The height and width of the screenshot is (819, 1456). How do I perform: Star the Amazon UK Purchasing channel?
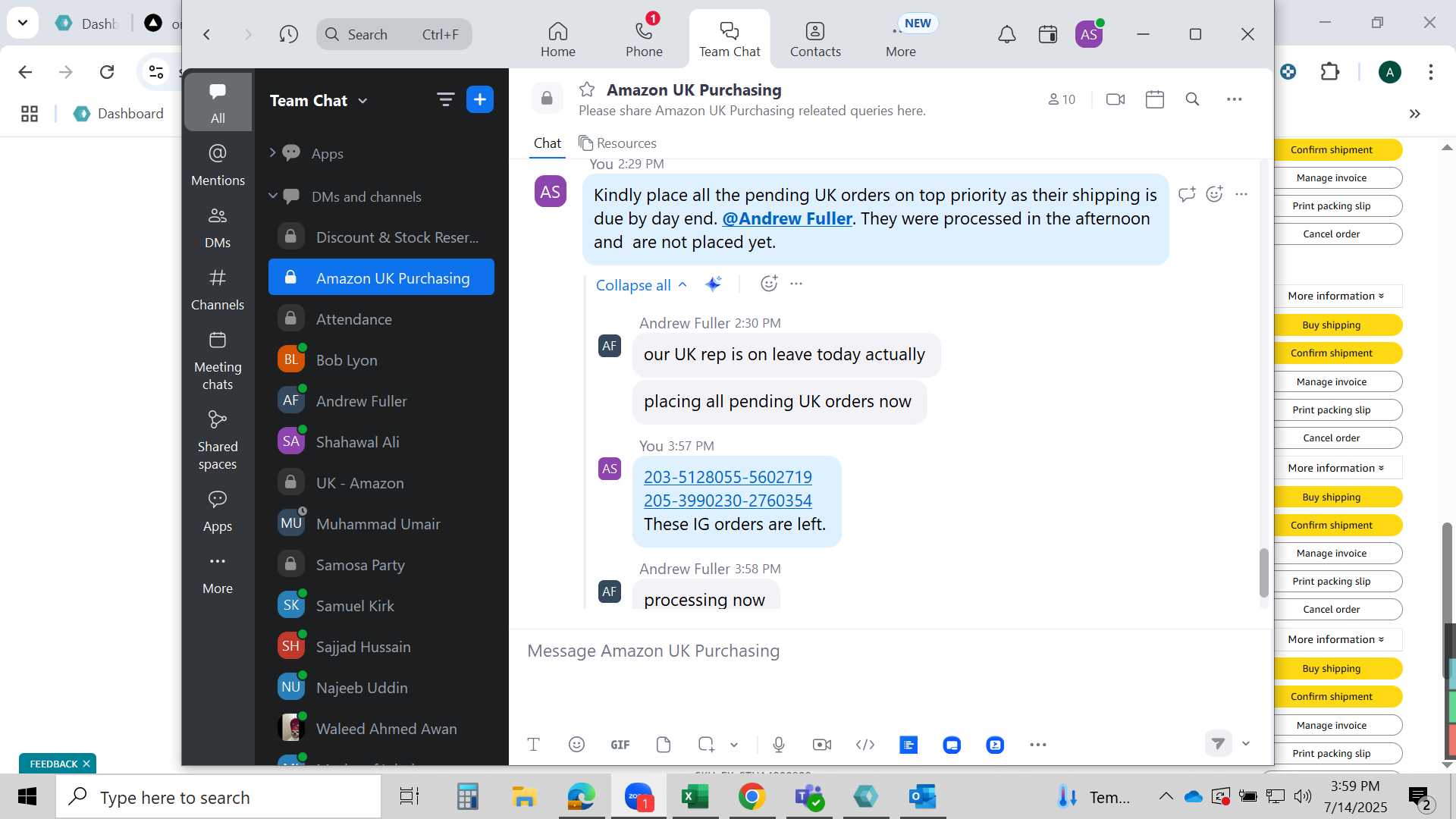point(587,89)
